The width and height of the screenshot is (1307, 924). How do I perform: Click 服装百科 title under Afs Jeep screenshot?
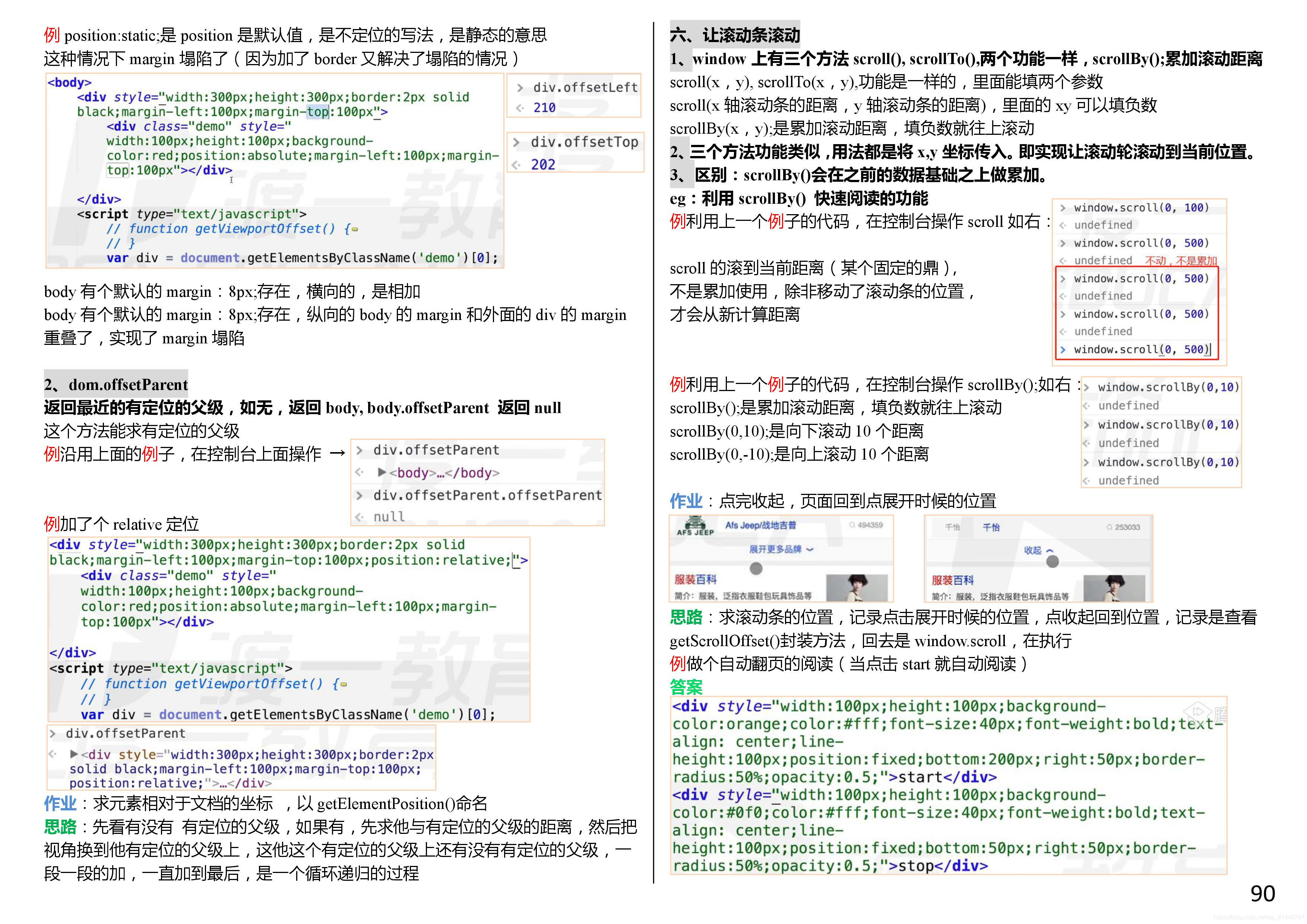tap(696, 579)
